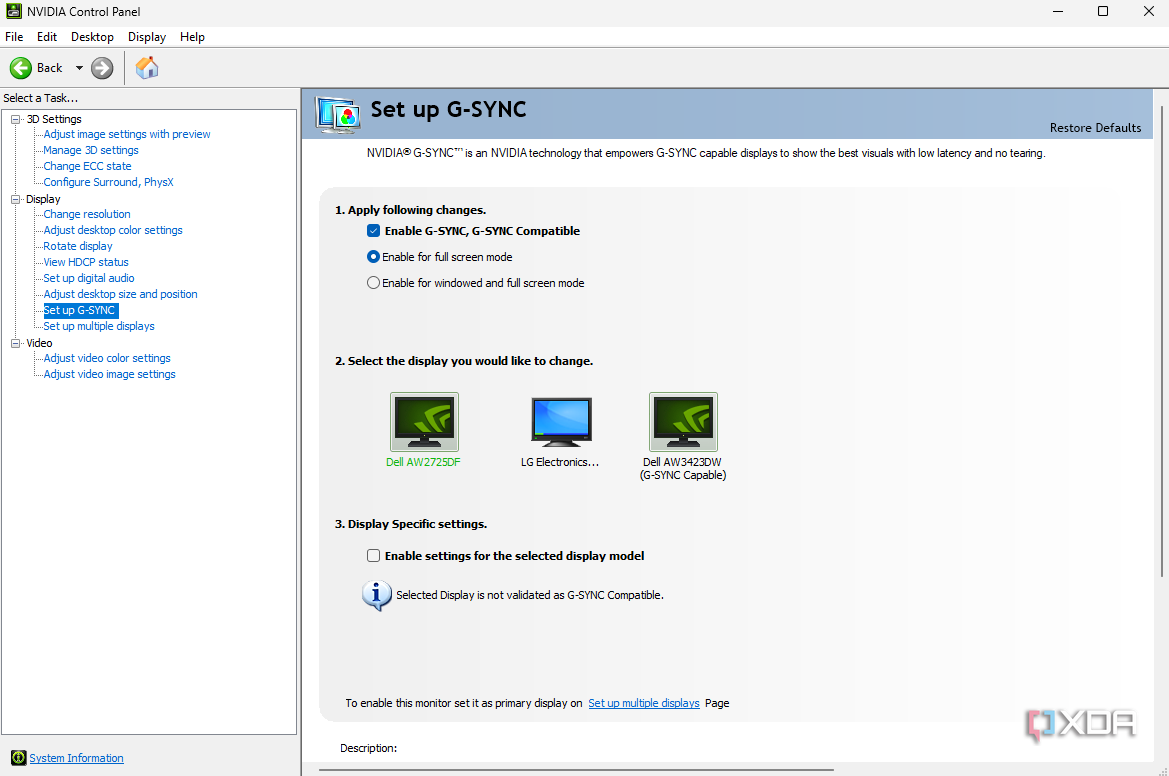Select Set up G-SYNC in task tree
Viewport: 1169px width, 776px height.
pos(80,310)
